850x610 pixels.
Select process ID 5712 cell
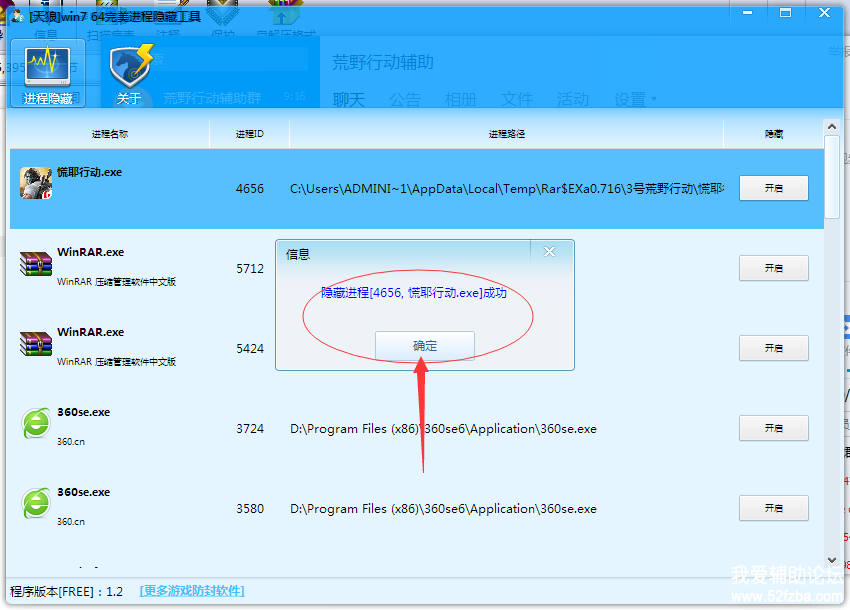click(x=250, y=268)
